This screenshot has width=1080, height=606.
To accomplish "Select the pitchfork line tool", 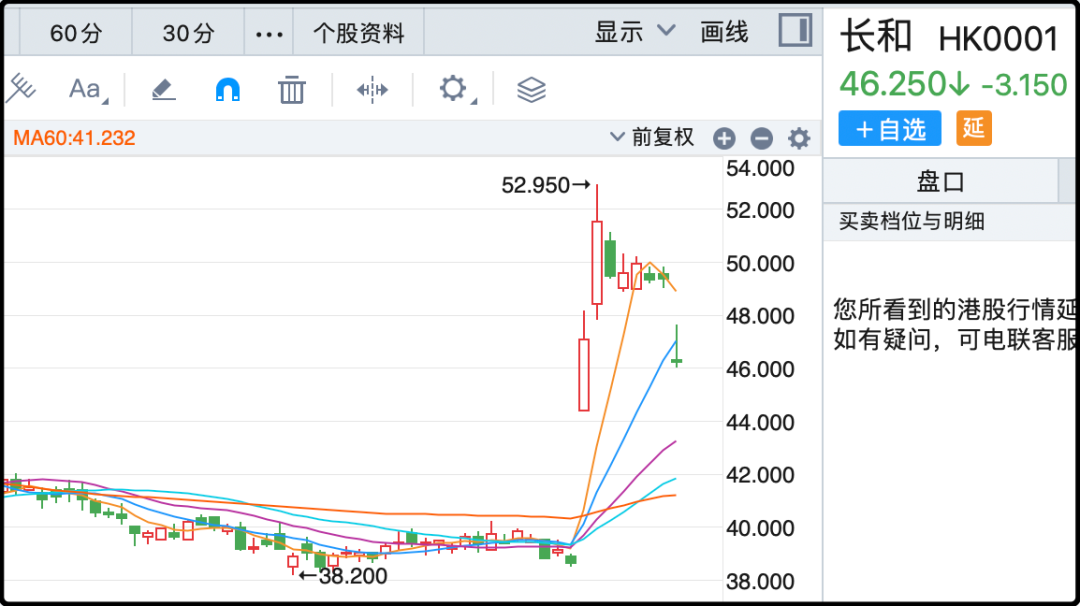I will point(20,89).
